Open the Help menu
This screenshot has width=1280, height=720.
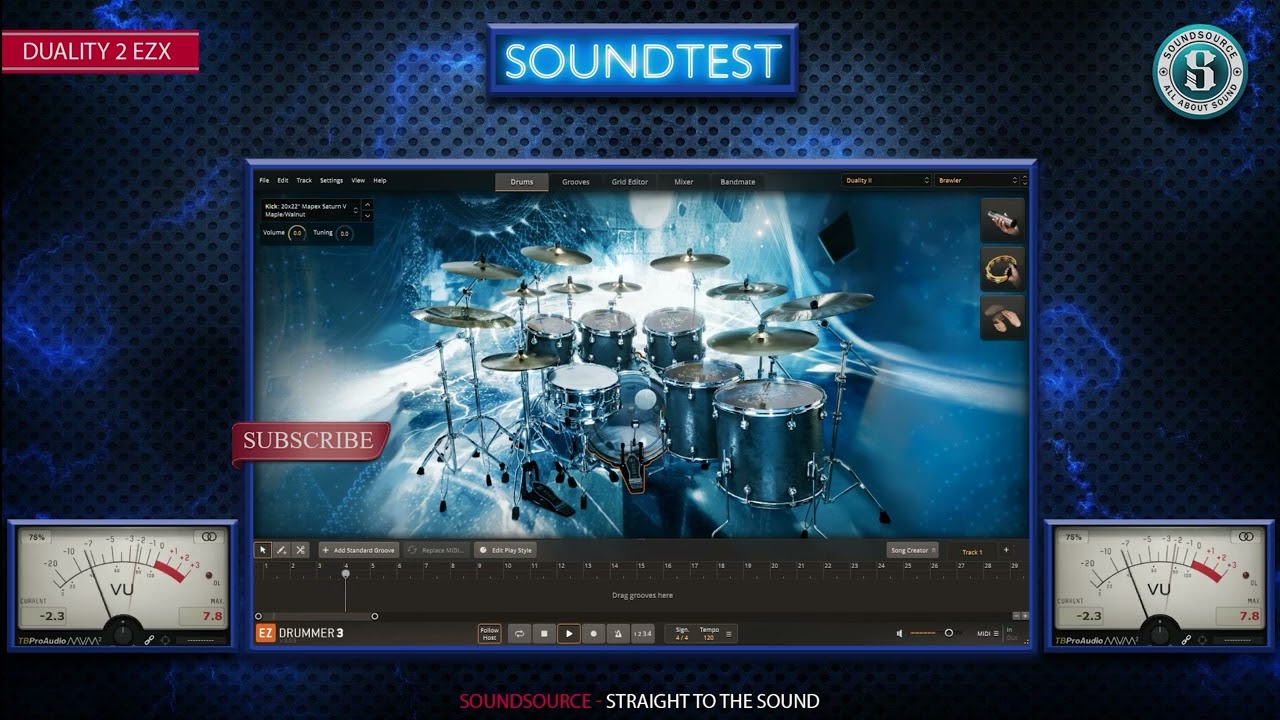(380, 181)
